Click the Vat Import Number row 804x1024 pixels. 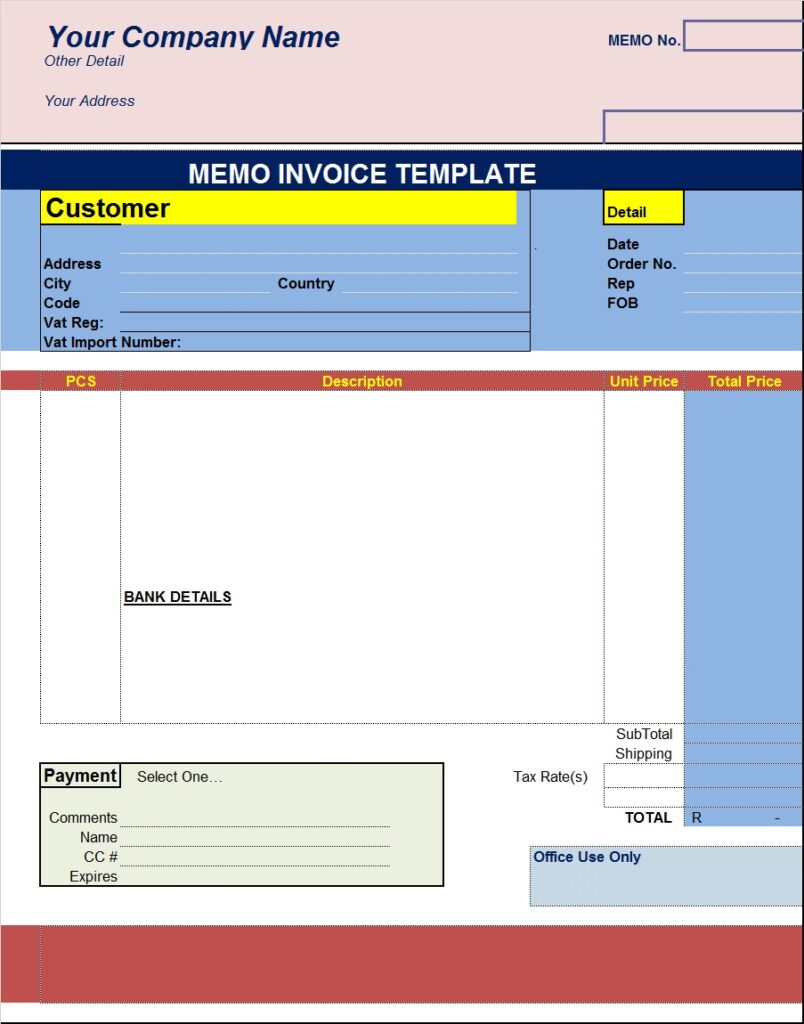point(355,342)
